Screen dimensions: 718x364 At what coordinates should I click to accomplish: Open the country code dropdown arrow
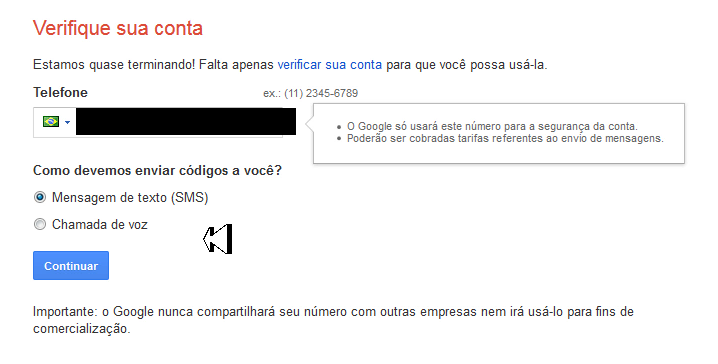pos(67,122)
